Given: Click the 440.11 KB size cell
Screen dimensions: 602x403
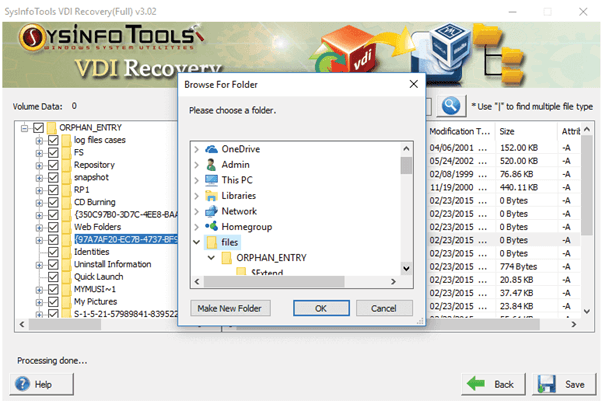Looking at the screenshot, I should pyautogui.click(x=519, y=188).
